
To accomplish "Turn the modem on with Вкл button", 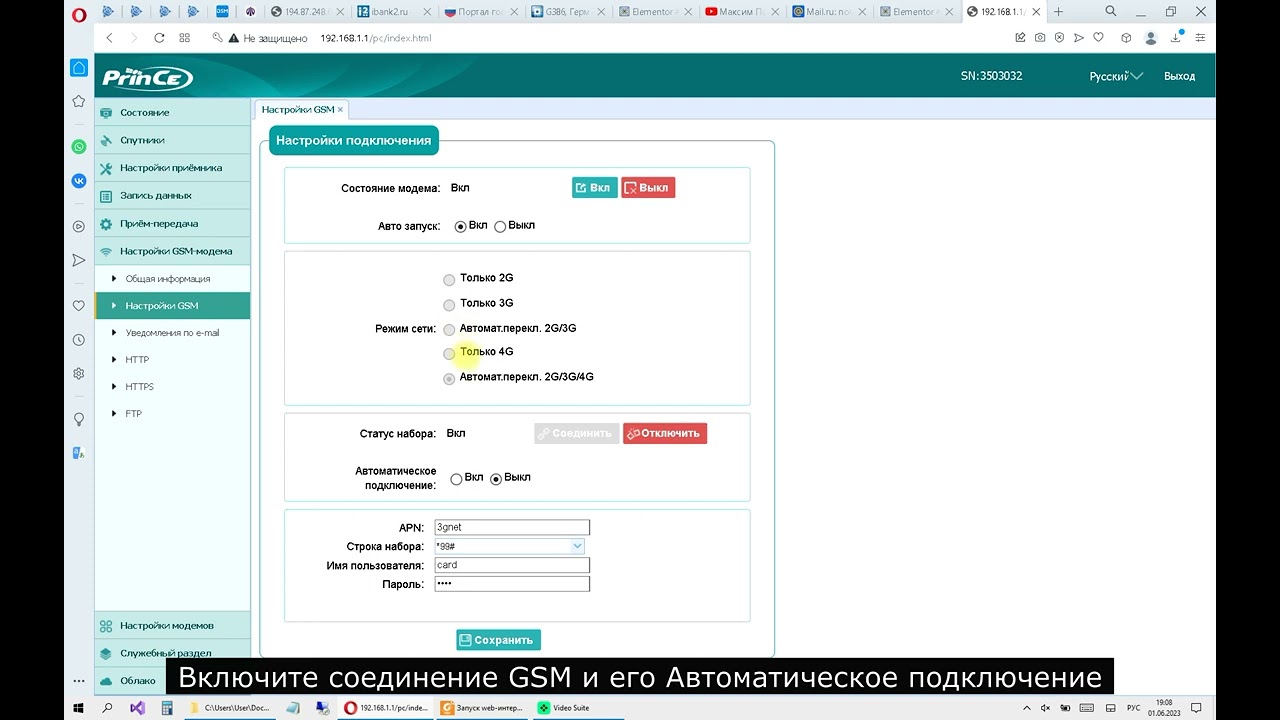I will pyautogui.click(x=594, y=188).
